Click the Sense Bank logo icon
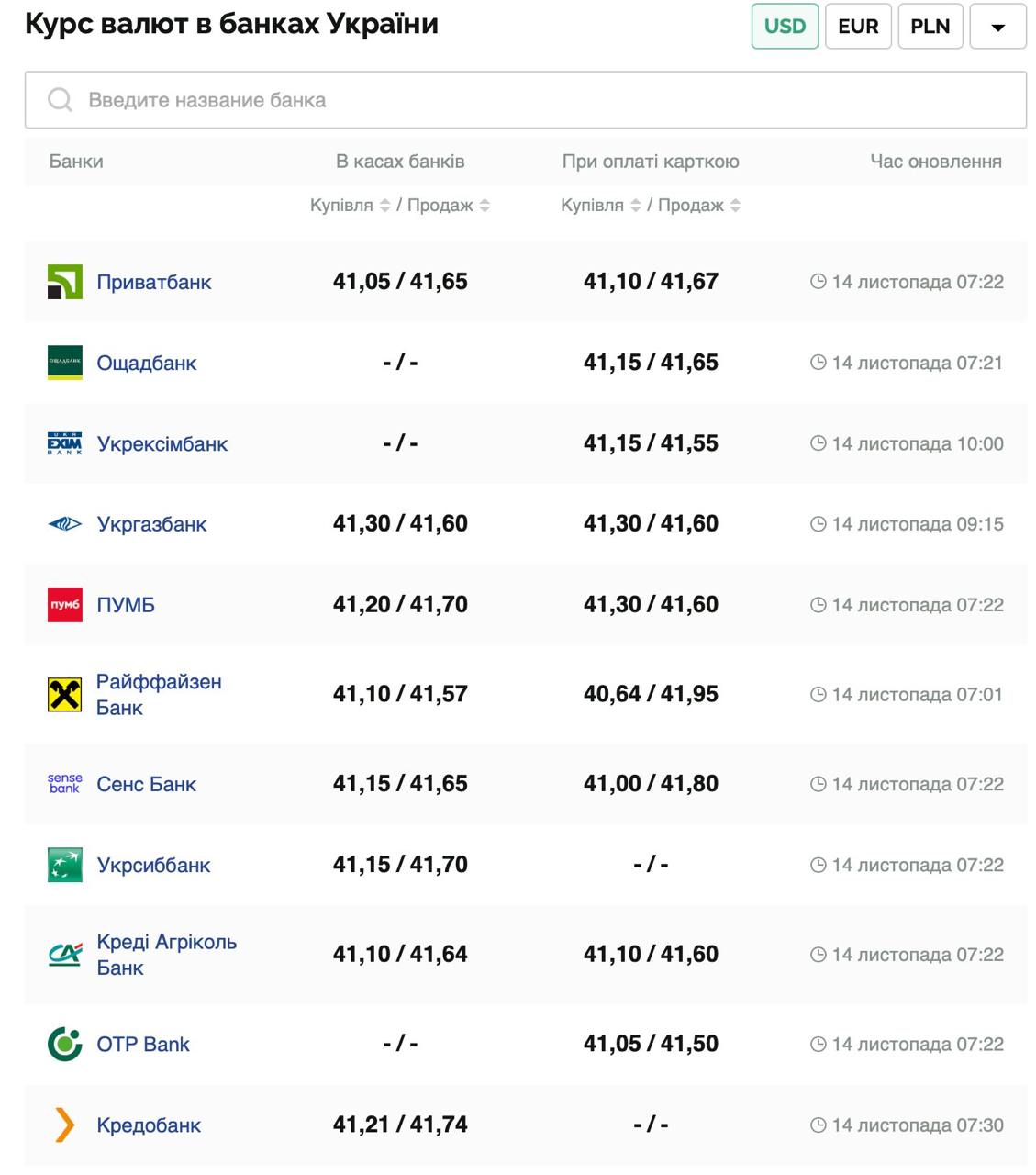Viewport: 1036px width, 1175px height. [x=64, y=784]
